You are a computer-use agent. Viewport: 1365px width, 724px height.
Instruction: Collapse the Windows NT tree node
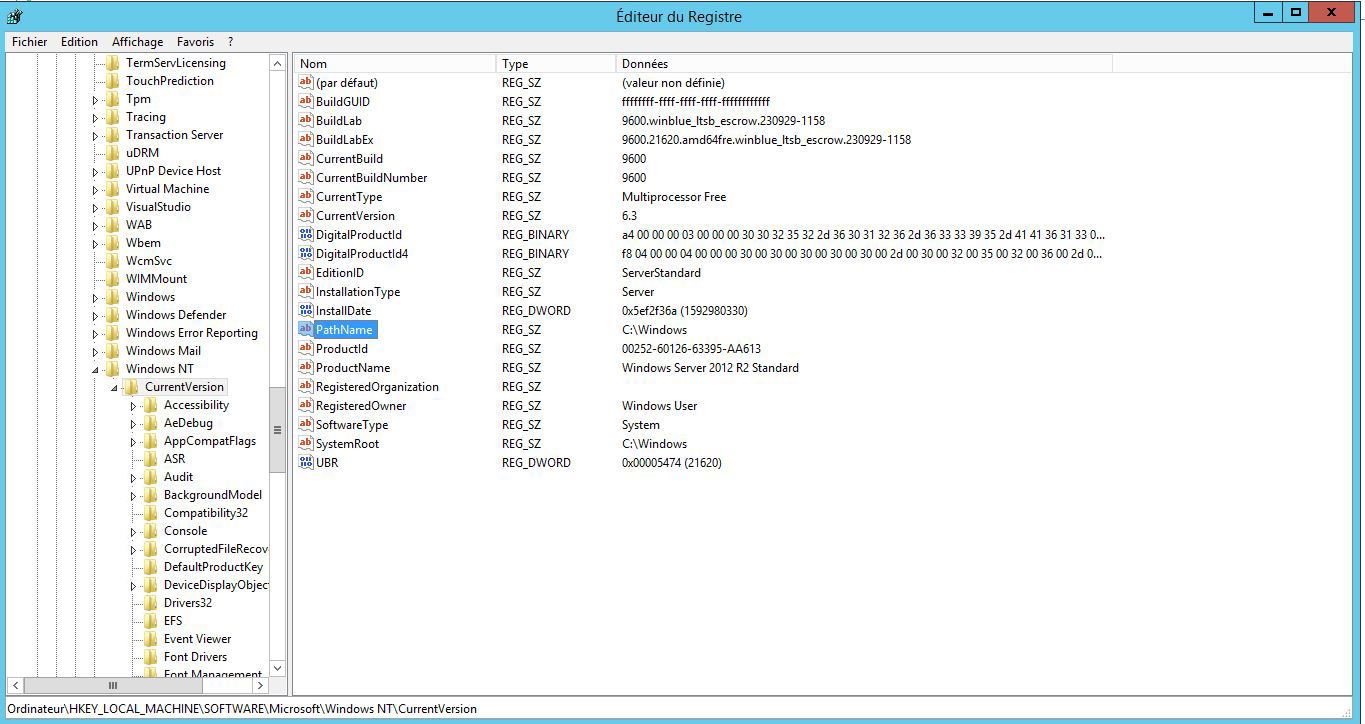(x=96, y=370)
